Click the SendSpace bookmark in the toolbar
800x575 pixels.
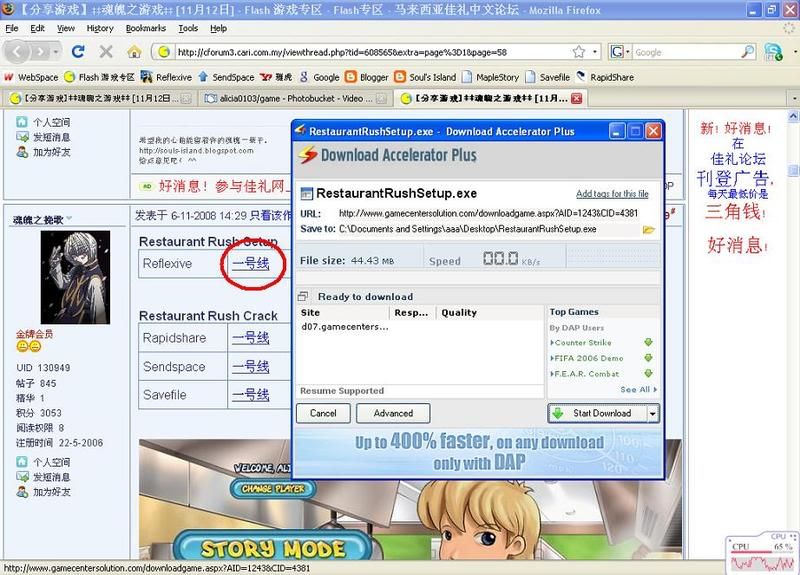(227, 77)
